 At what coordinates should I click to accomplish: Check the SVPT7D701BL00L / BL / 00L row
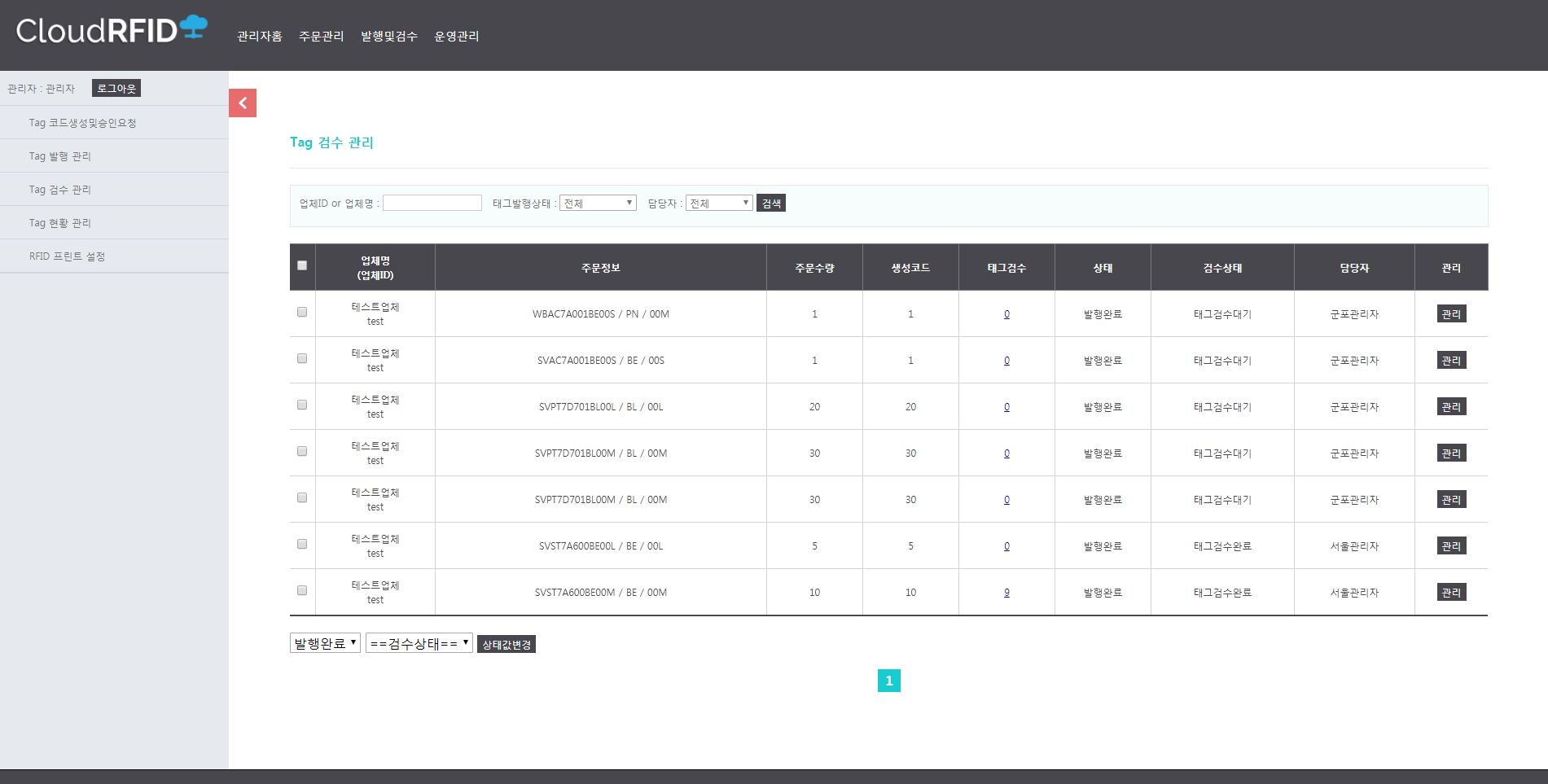(302, 405)
